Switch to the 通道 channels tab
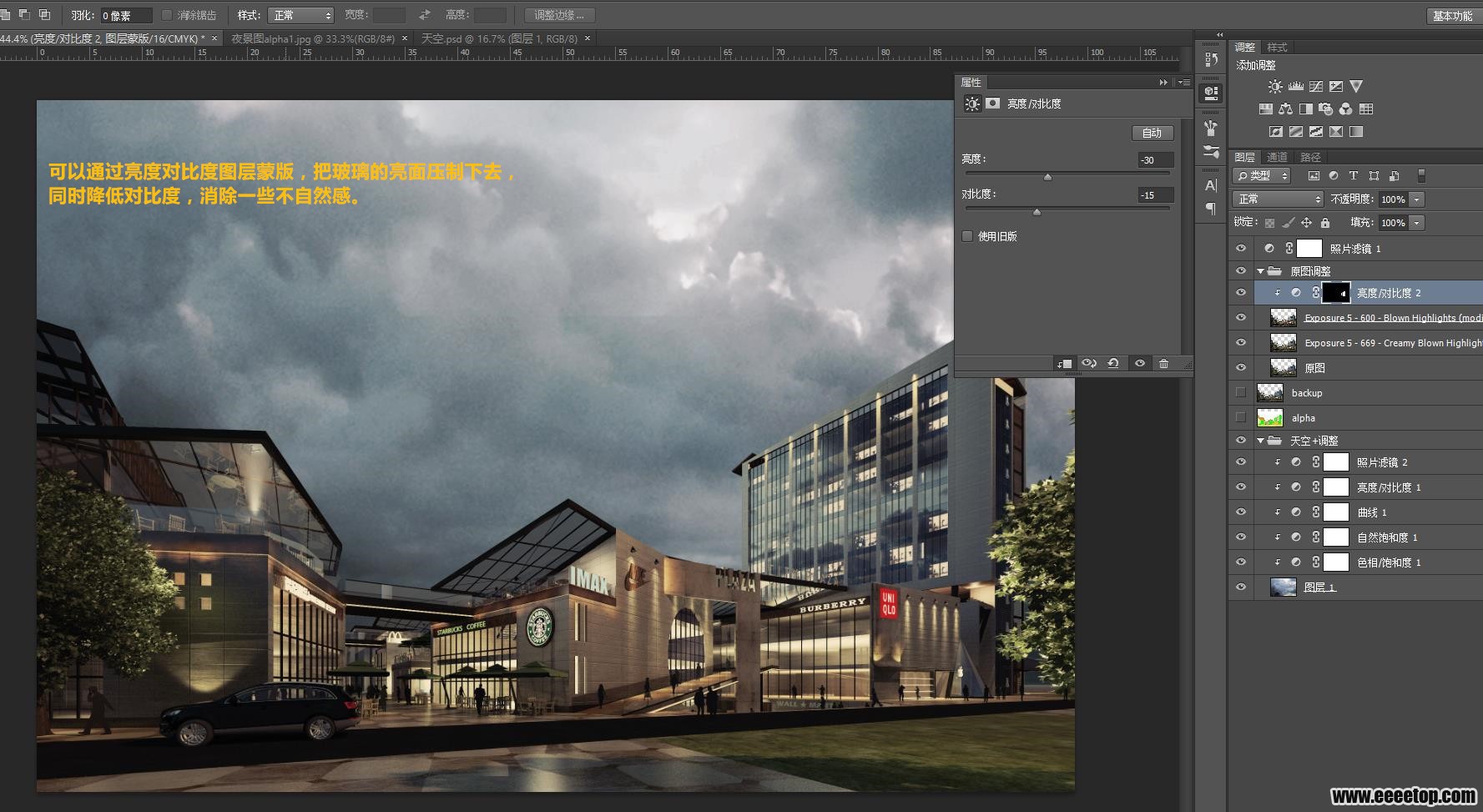The image size is (1483, 812). [x=1277, y=157]
